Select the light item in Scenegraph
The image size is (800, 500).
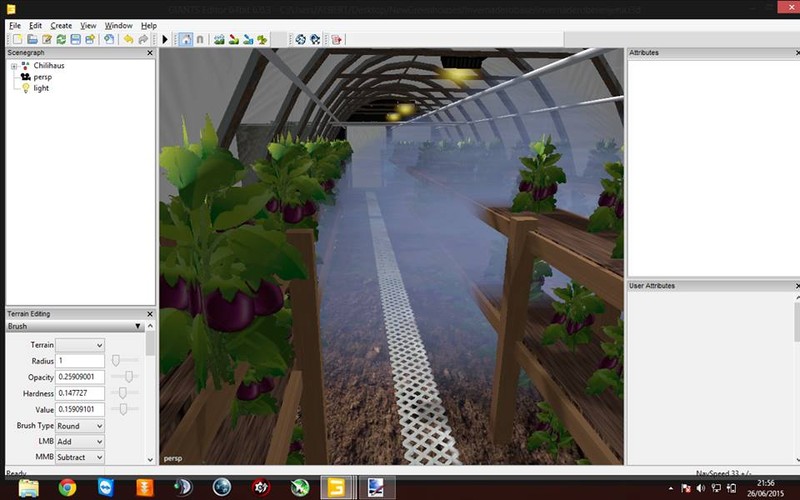coord(41,88)
